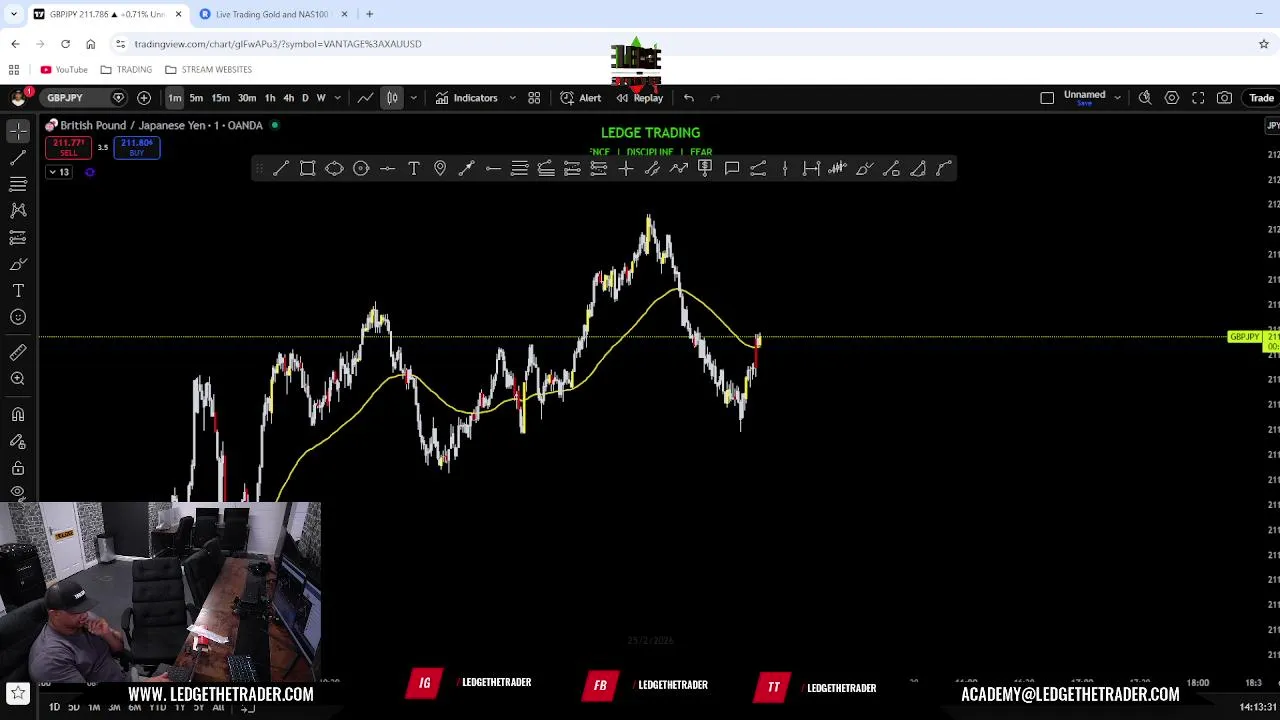Click the browser address bar URL

point(278,44)
